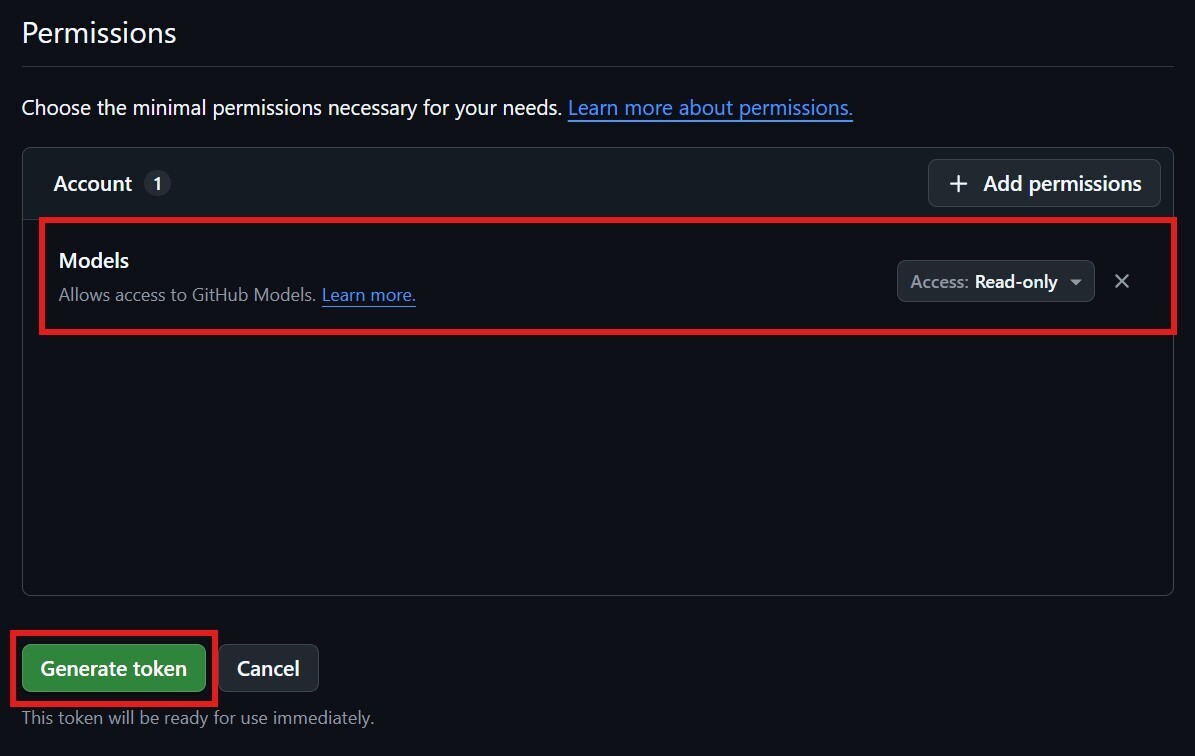The width and height of the screenshot is (1195, 756).
Task: Follow the Learn more link under Models
Action: click(x=368, y=295)
